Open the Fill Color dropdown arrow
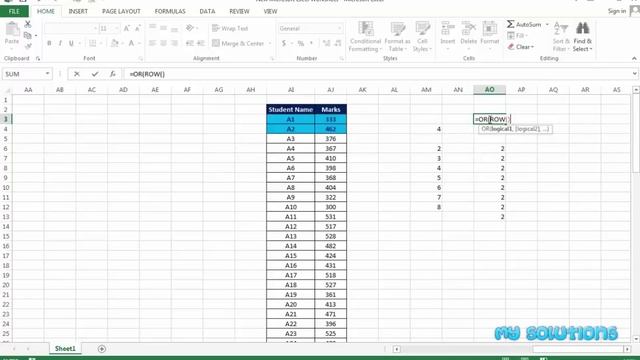 click(122, 43)
